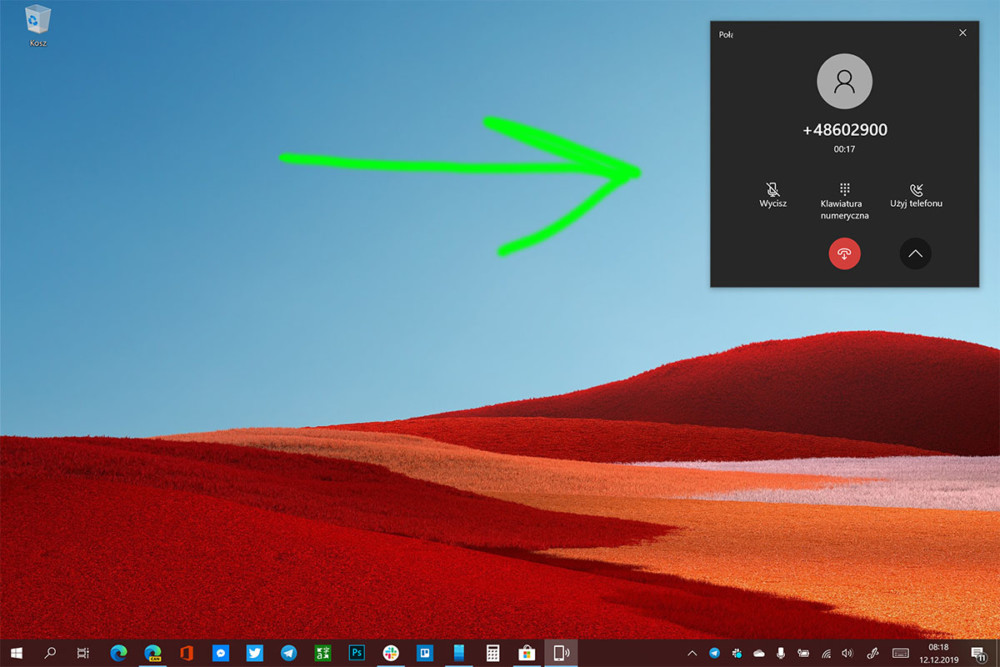Launch Edge Canary from taskbar
This screenshot has width=1000, height=667.
pos(152,653)
